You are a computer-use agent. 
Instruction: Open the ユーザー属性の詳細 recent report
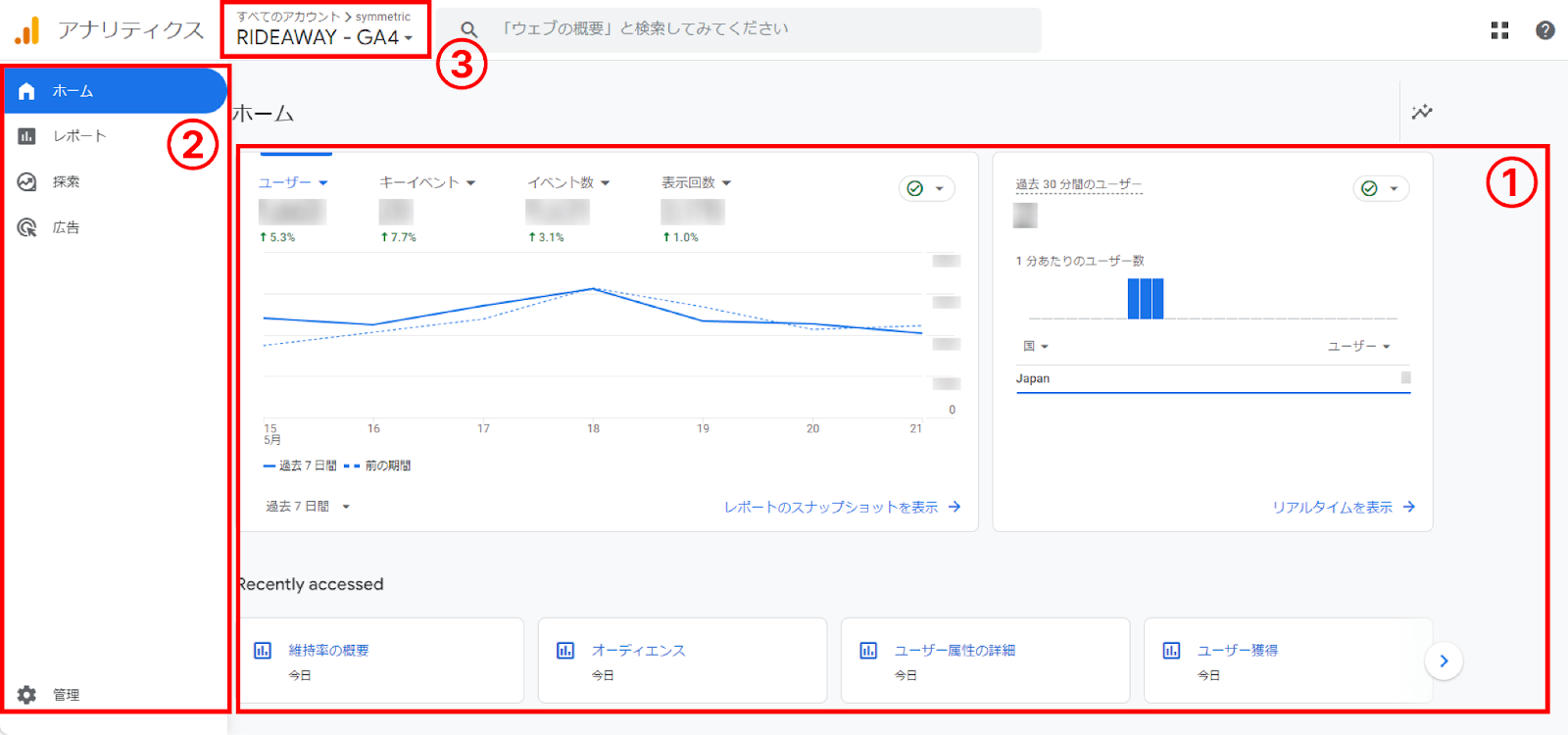986,661
